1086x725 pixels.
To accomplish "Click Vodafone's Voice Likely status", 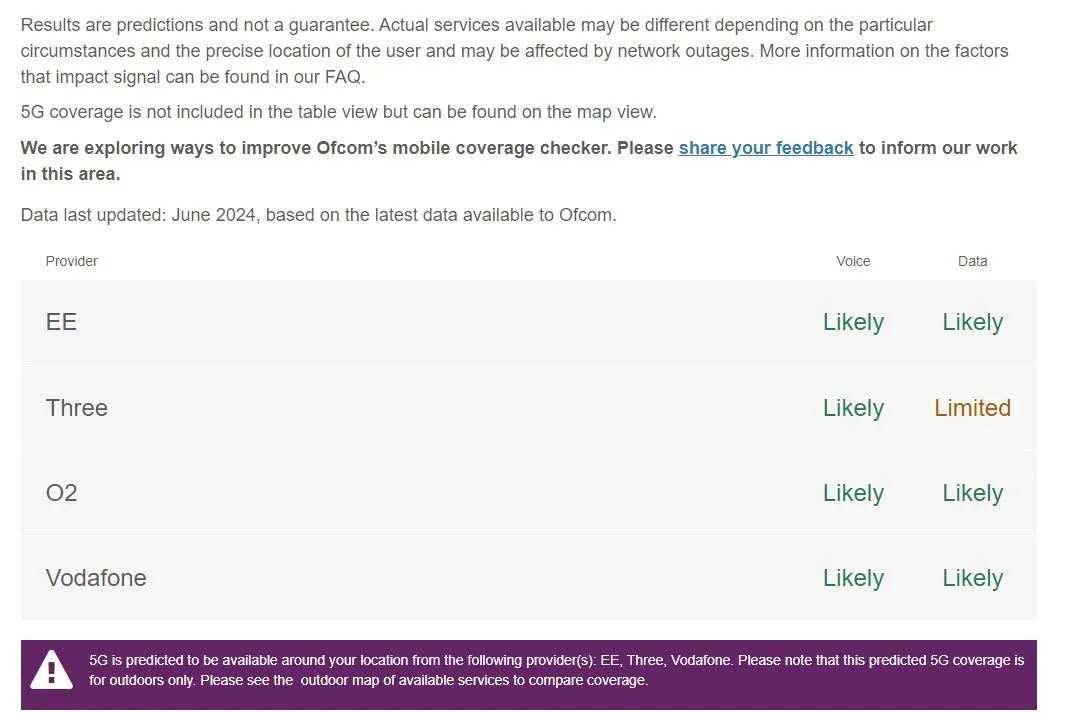I will 853,578.
